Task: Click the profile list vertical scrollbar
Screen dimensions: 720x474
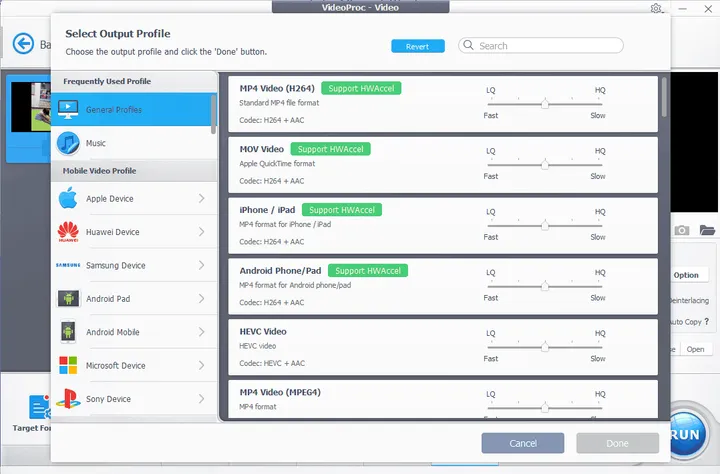Action: tap(664, 97)
